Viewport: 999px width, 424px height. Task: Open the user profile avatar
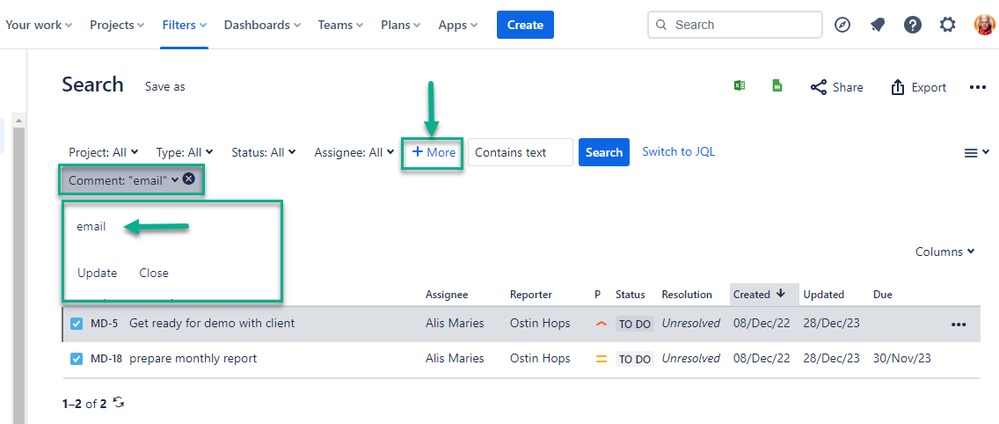point(984,25)
